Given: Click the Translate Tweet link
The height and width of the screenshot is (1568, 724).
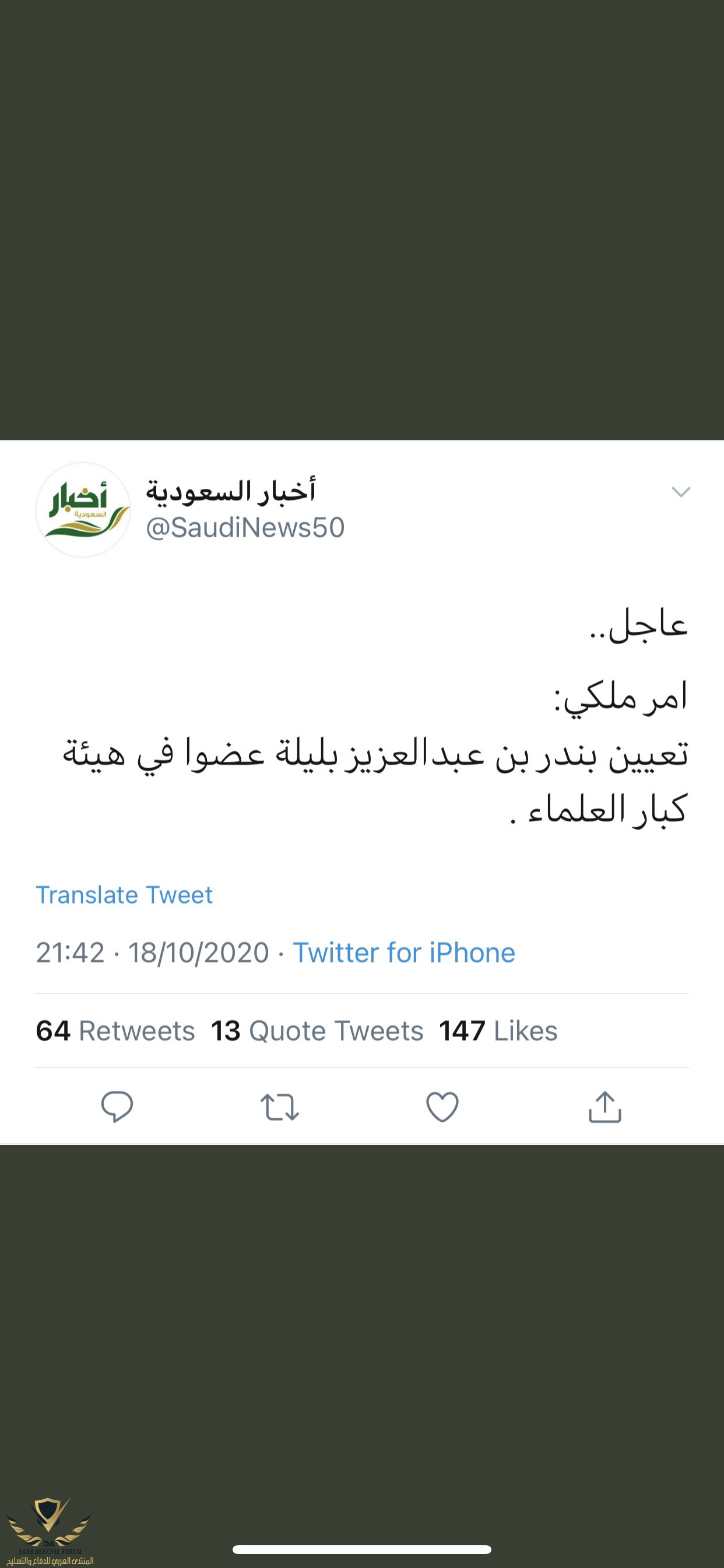Looking at the screenshot, I should [124, 895].
